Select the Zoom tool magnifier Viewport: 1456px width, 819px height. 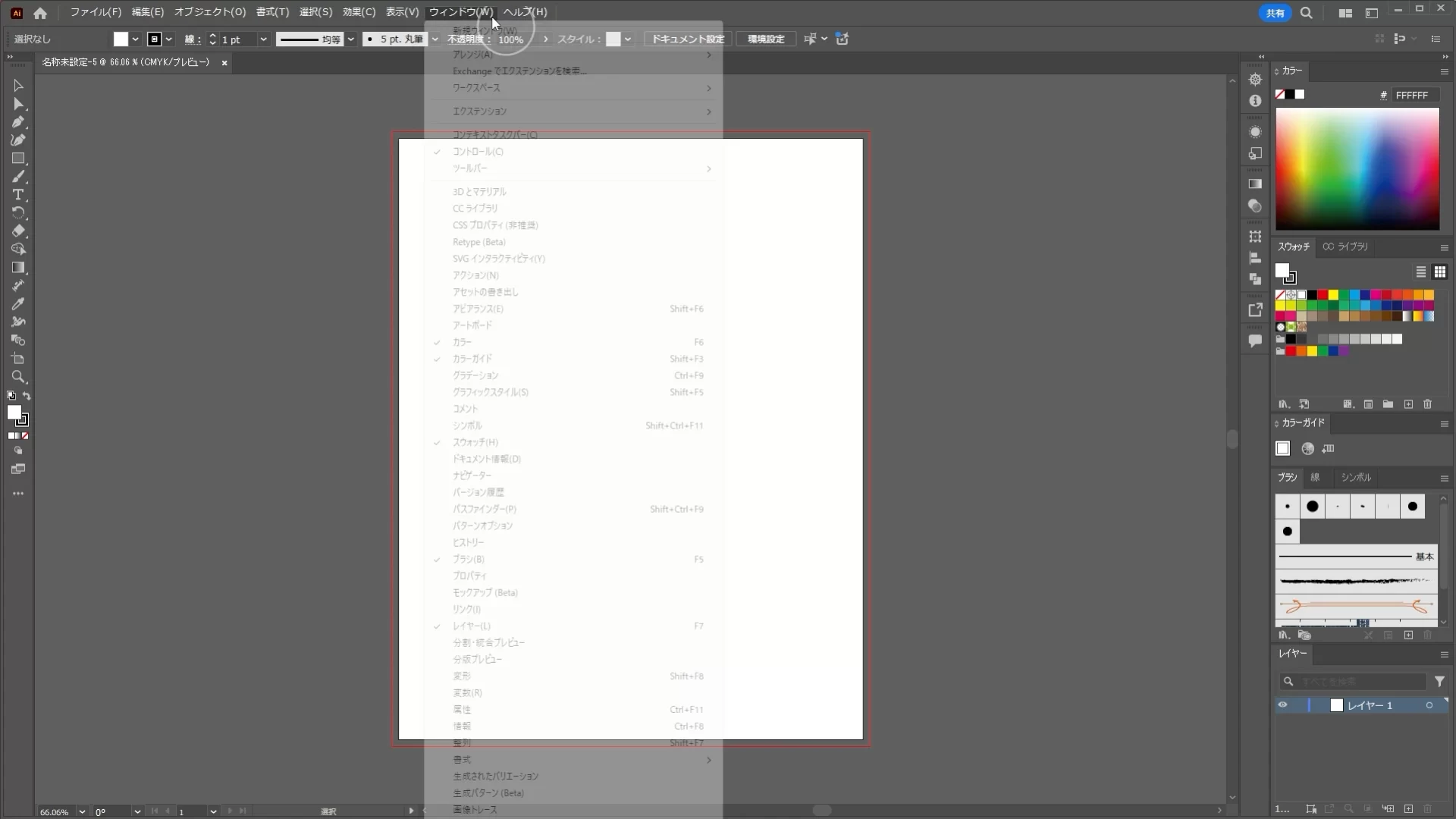point(18,377)
